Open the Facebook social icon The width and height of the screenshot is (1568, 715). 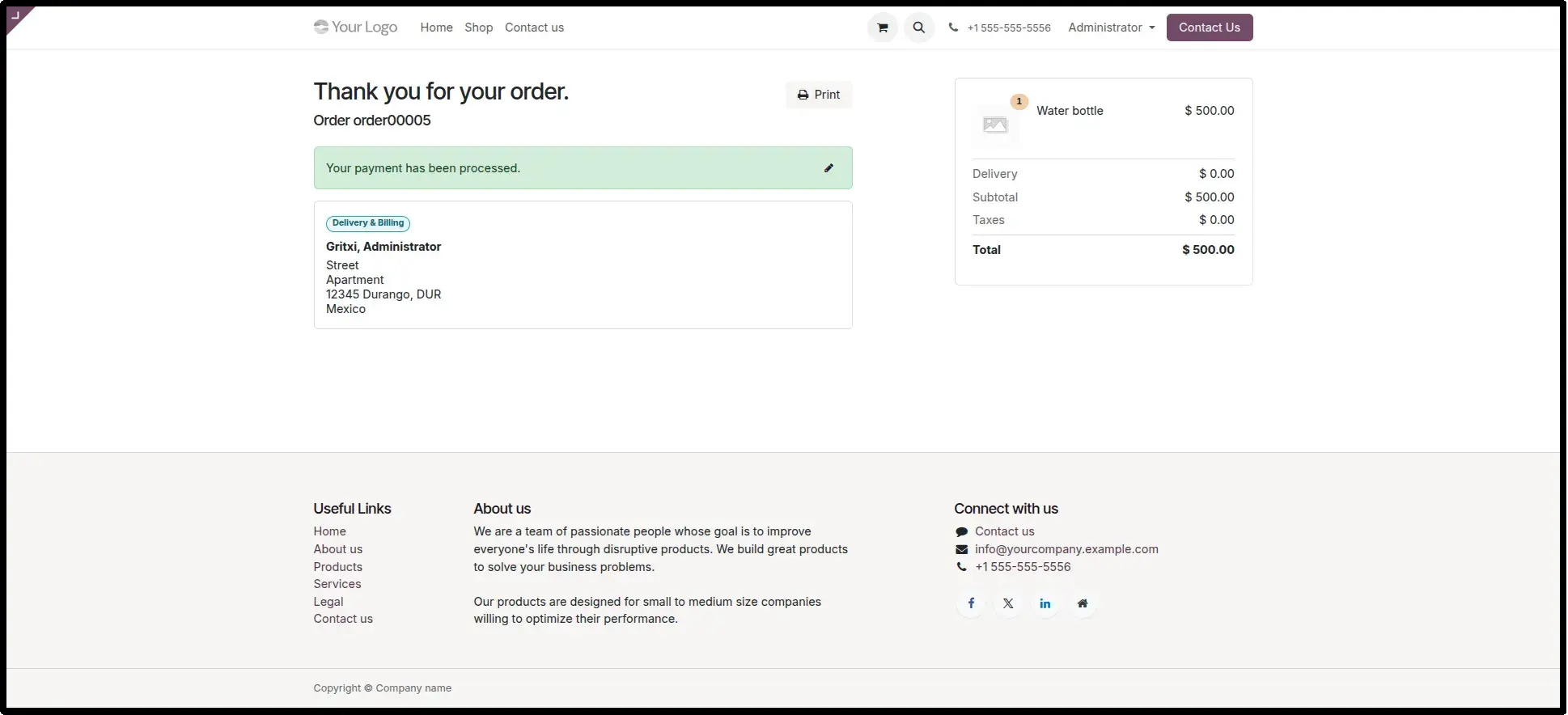point(971,603)
